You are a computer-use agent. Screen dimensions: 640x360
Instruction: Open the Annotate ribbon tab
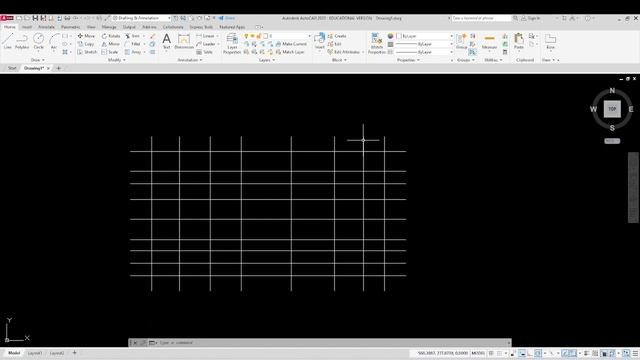pyautogui.click(x=46, y=27)
